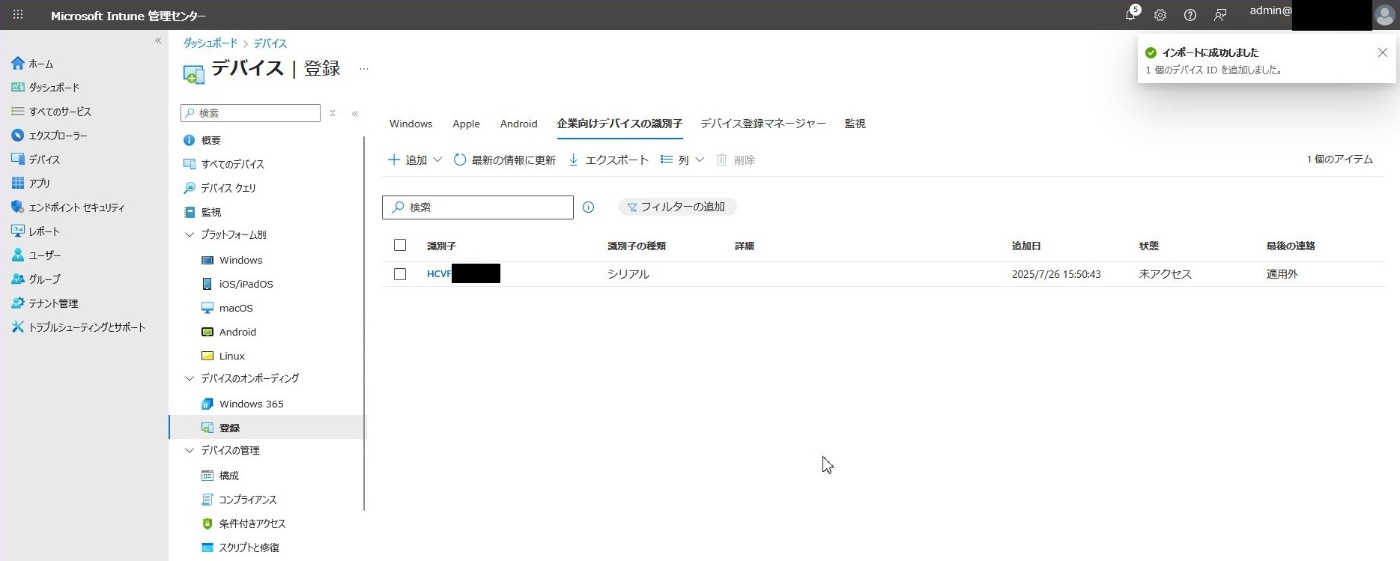Open the feedback icon in header
Image resolution: width=1400 pixels, height=561 pixels.
tap(1220, 15)
